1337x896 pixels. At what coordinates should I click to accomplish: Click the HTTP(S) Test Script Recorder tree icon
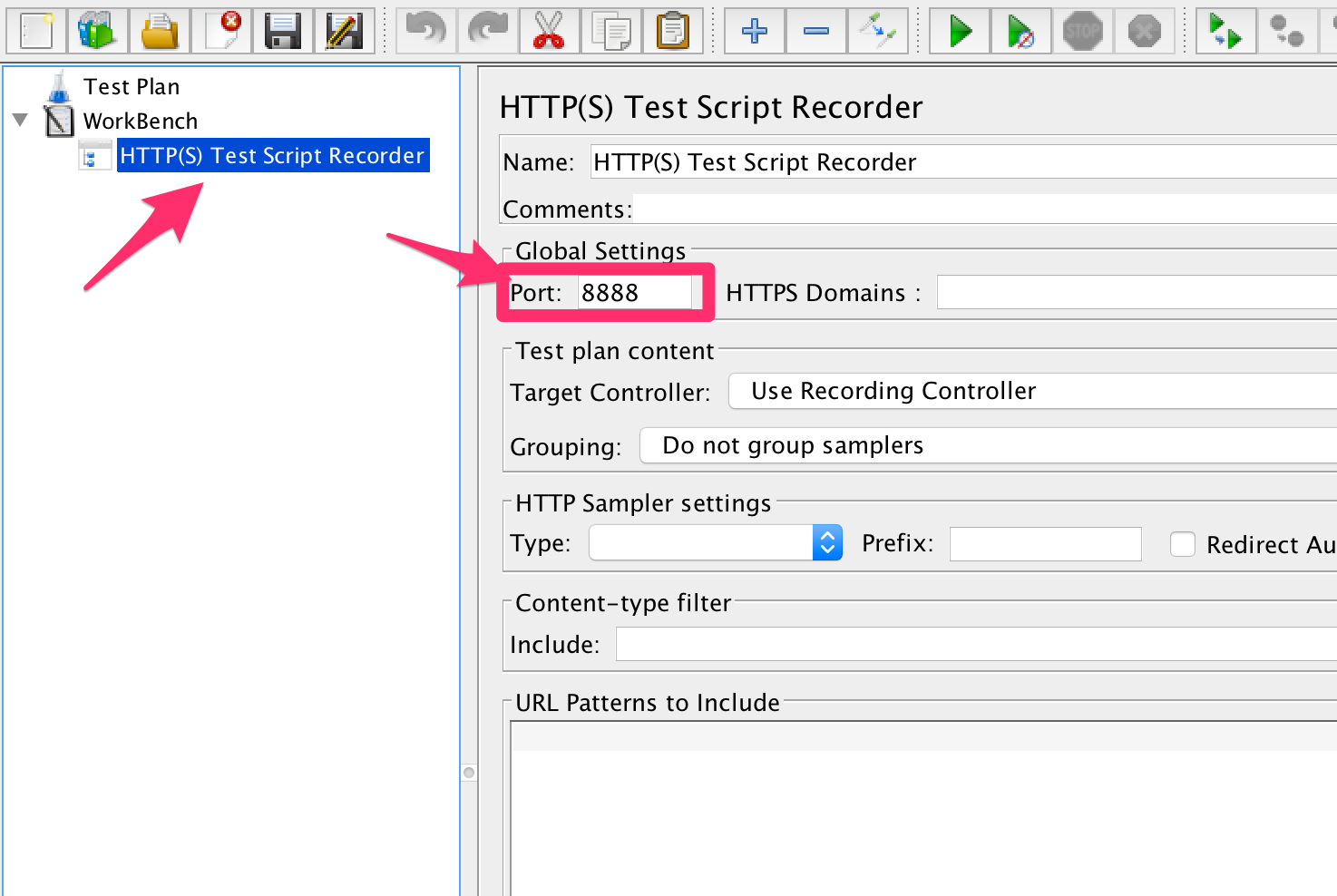coord(94,156)
